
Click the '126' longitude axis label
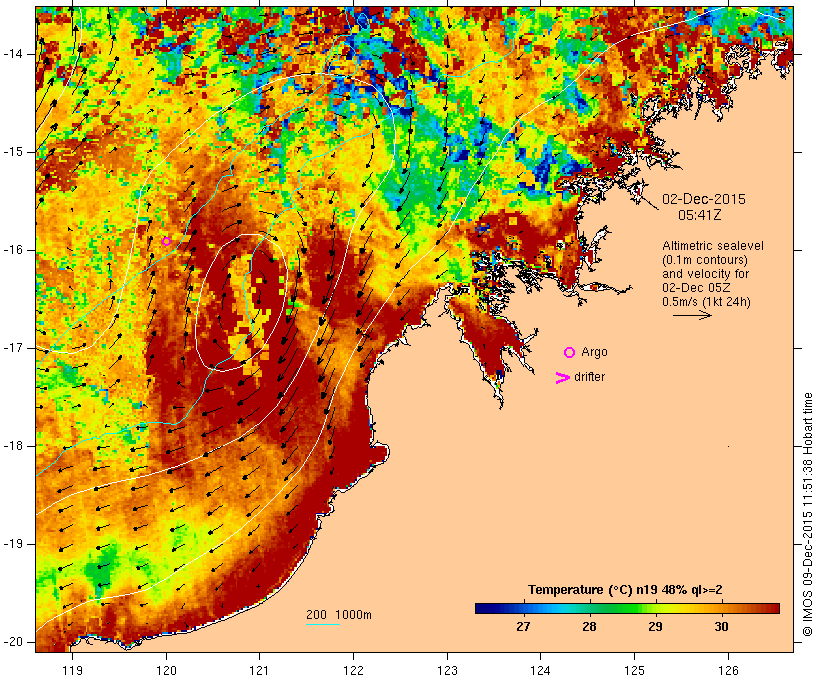[728, 670]
